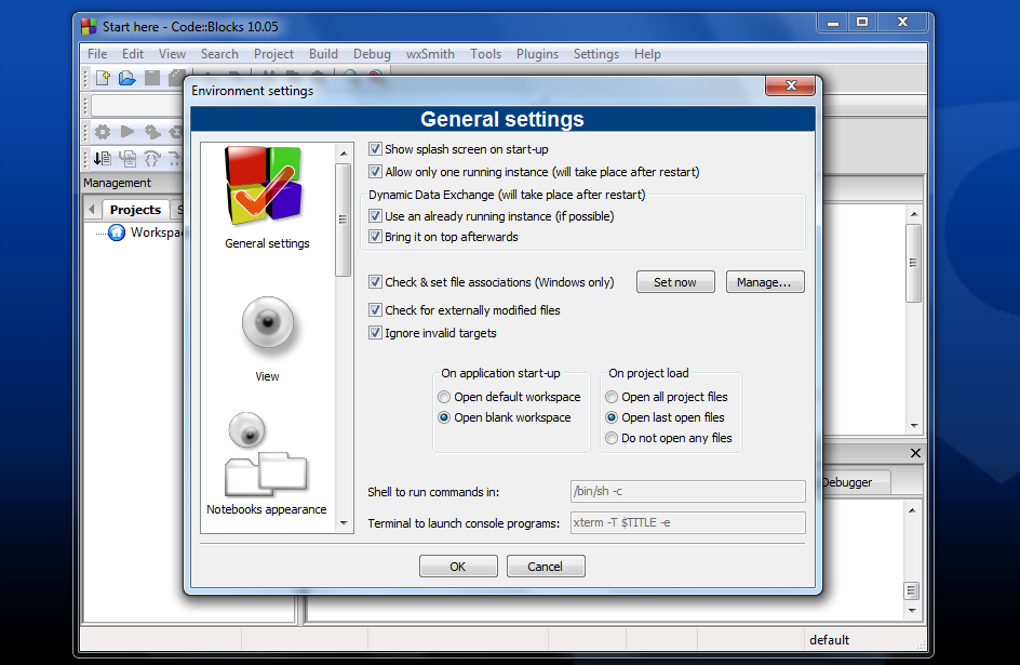The height and width of the screenshot is (665, 1020).
Task: Open the Build menu
Action: tap(323, 54)
